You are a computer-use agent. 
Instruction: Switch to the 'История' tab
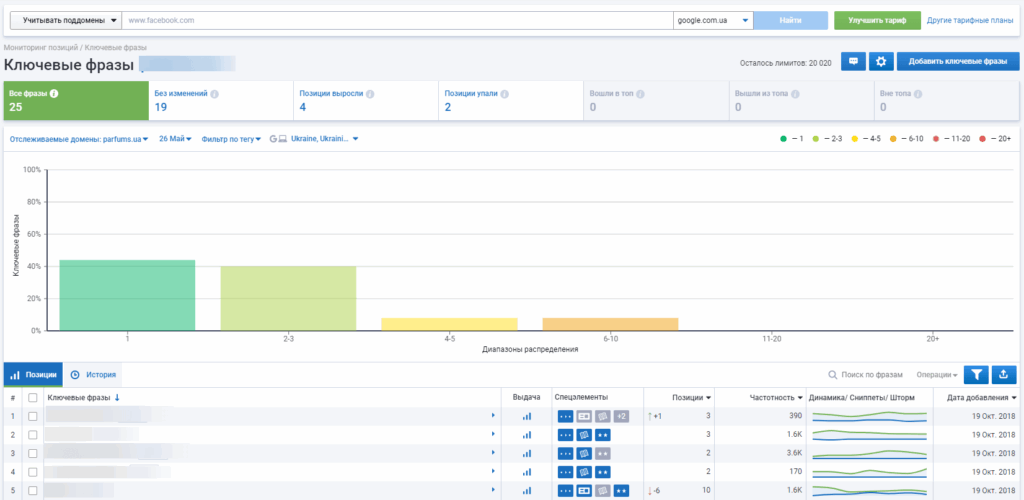94,375
